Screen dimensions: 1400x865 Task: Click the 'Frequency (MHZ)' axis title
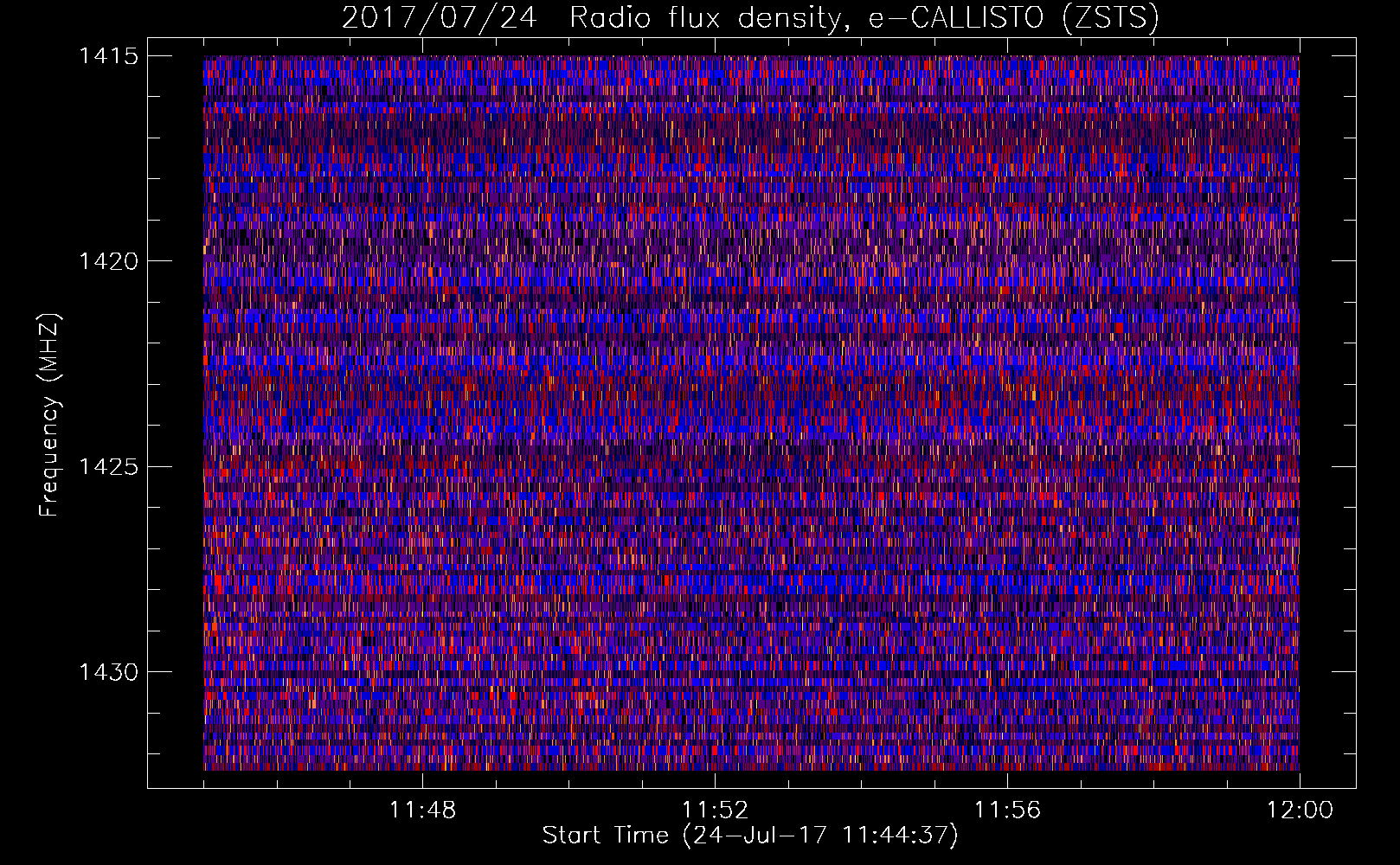[49, 414]
